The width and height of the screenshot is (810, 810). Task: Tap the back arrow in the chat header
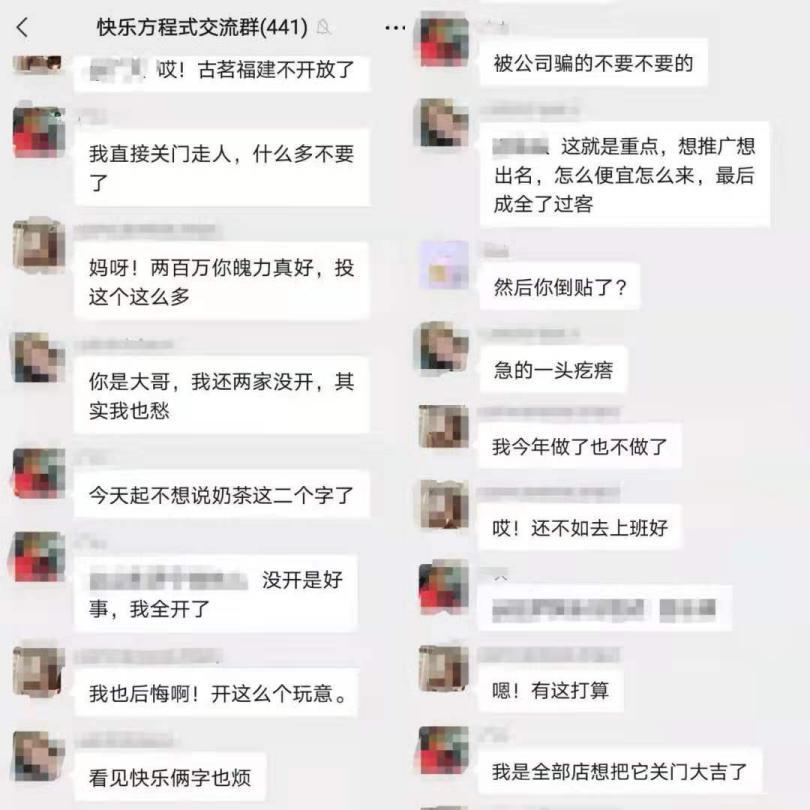click(x=22, y=27)
